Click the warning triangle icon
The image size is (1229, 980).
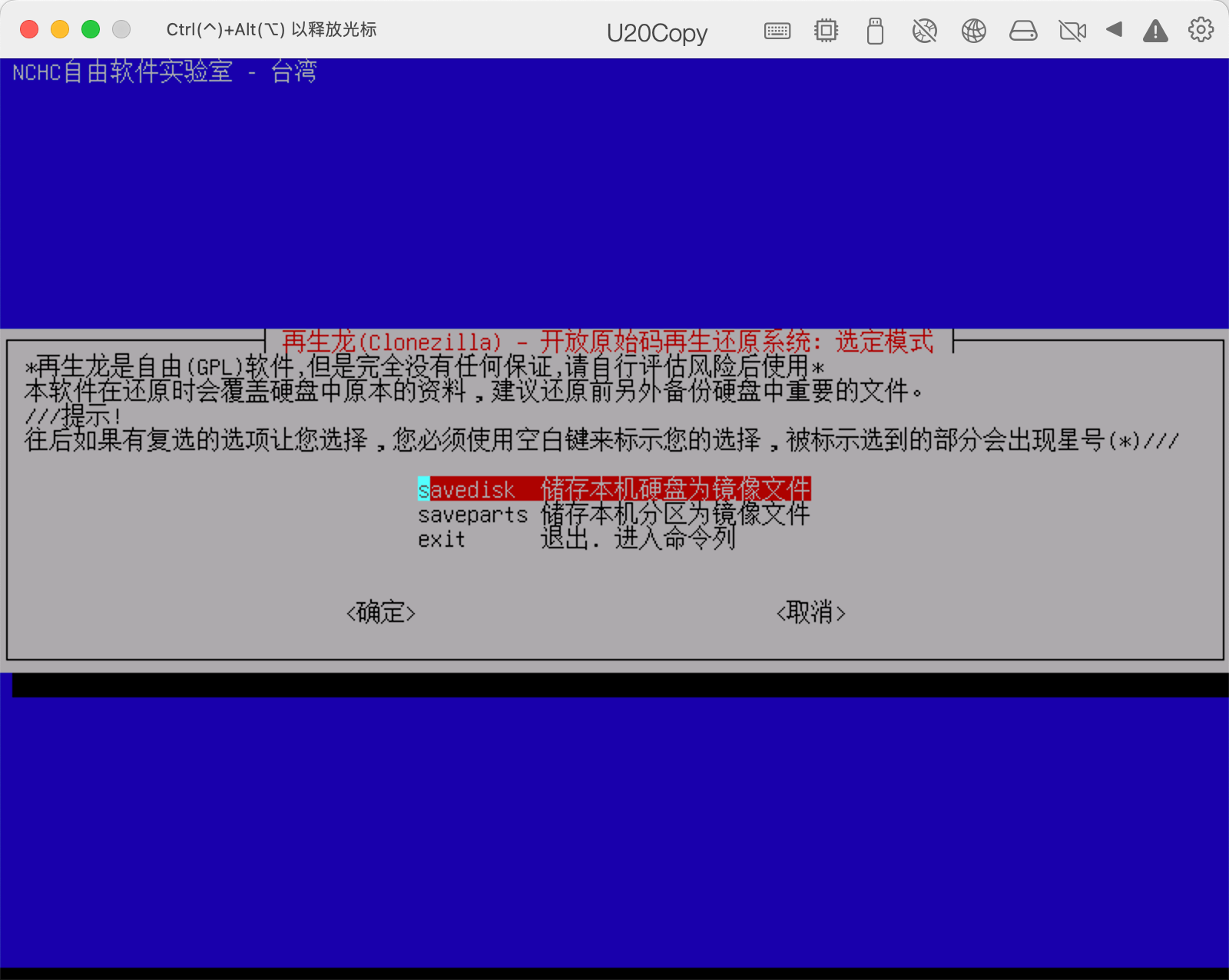click(1155, 31)
